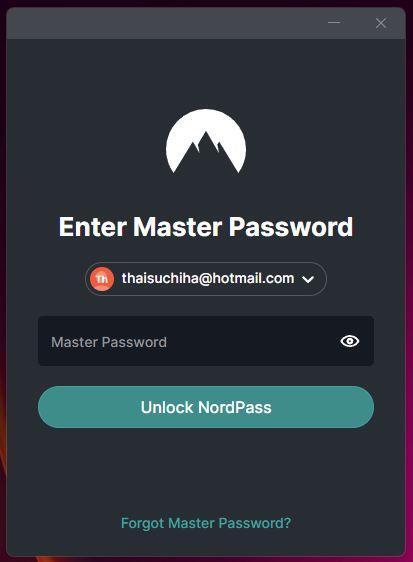413x562 pixels.
Task: Click the Unlock NordPass button
Action: [206, 407]
